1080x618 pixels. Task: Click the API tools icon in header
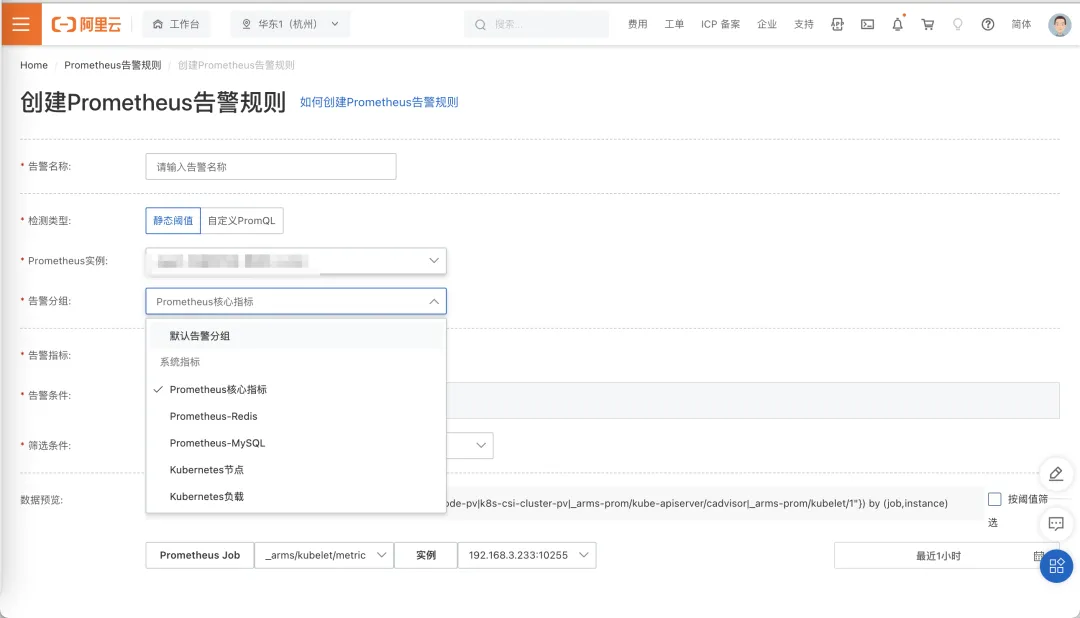coord(838,24)
